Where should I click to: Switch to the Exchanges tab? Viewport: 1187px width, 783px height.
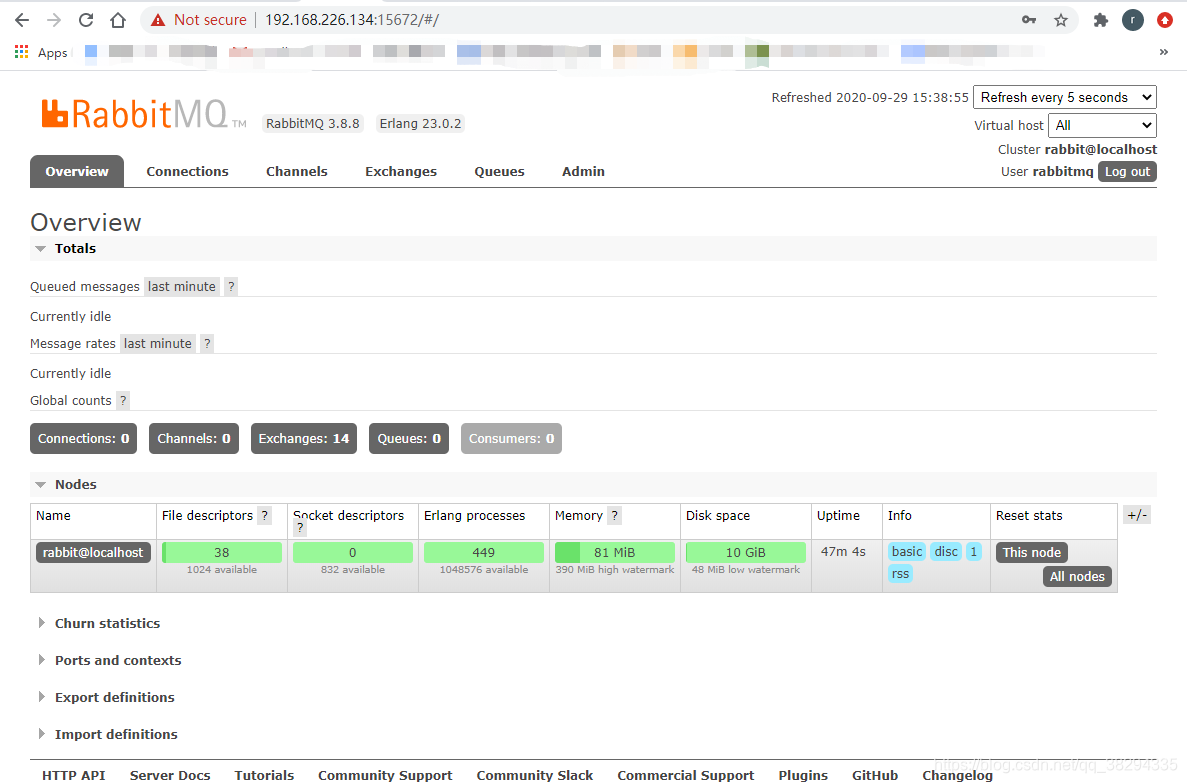pos(400,171)
